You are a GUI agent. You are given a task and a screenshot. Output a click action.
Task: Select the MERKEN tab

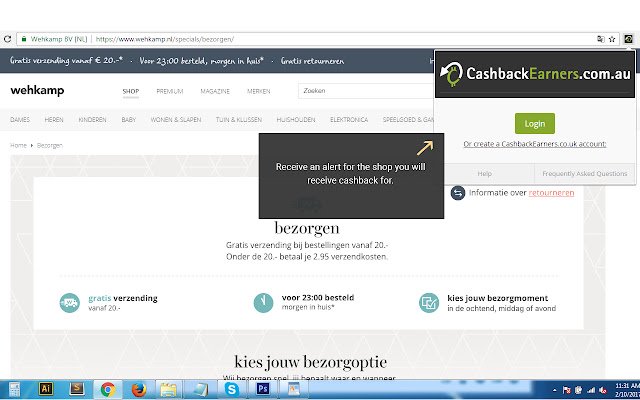tap(259, 91)
